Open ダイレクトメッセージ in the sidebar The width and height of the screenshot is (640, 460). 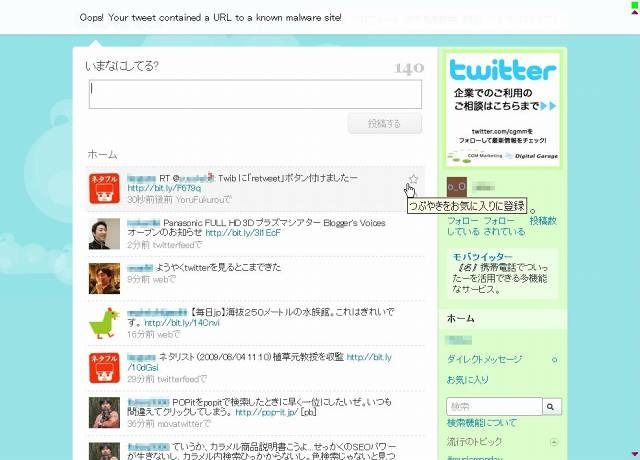click(484, 359)
